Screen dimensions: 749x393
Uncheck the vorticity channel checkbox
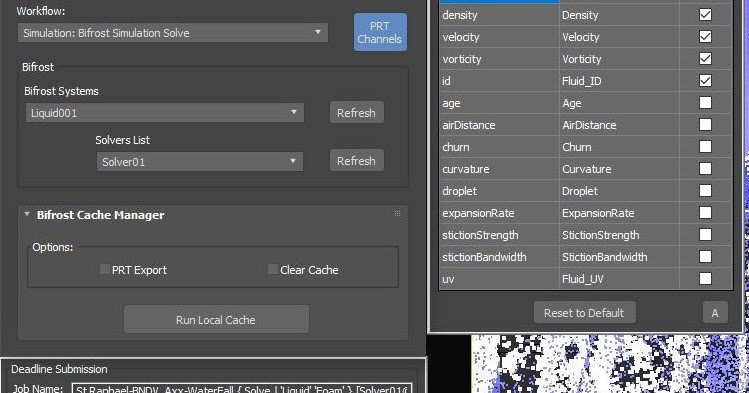705,59
